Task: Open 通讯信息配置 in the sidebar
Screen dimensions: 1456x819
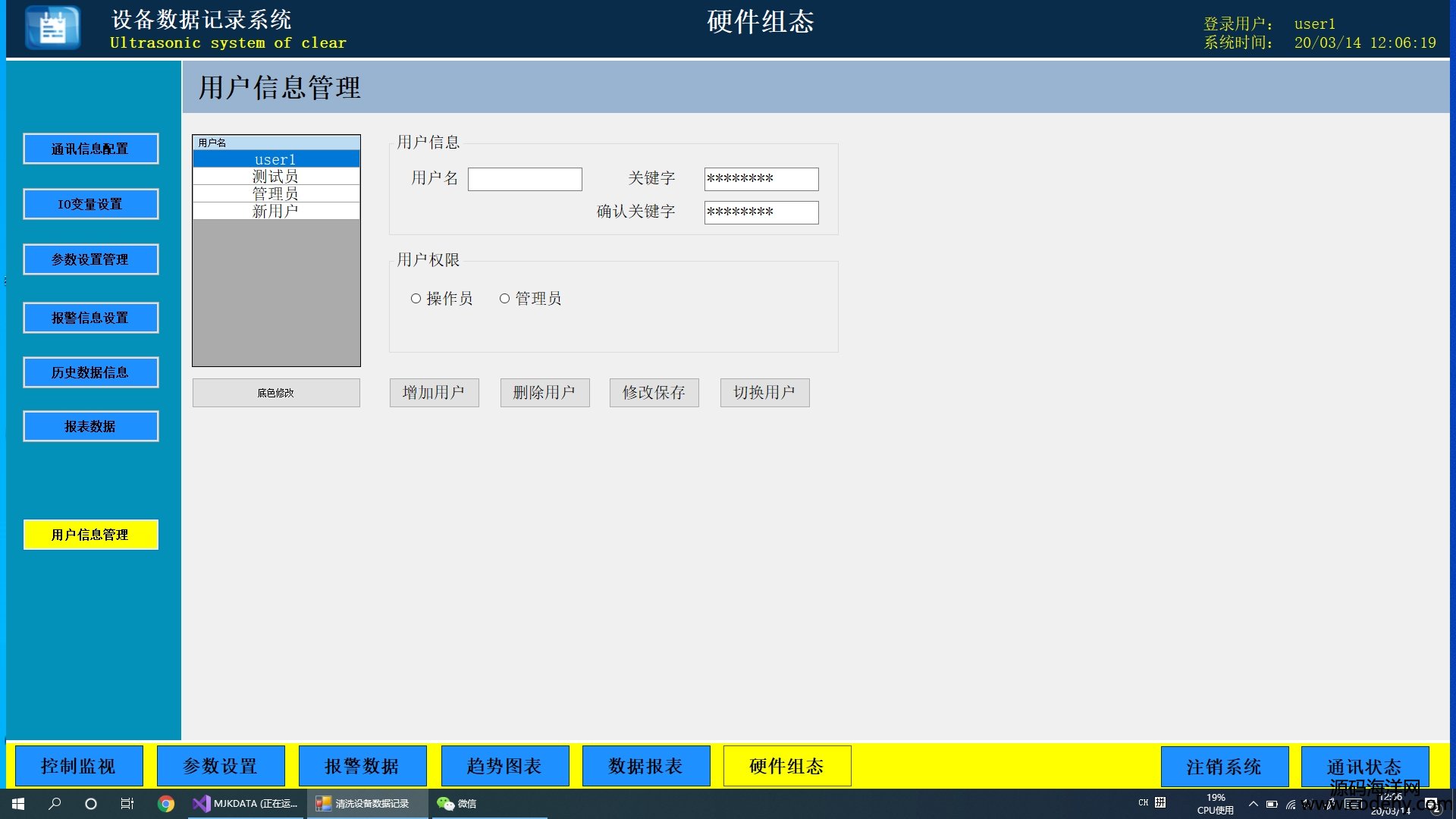Action: [x=91, y=149]
